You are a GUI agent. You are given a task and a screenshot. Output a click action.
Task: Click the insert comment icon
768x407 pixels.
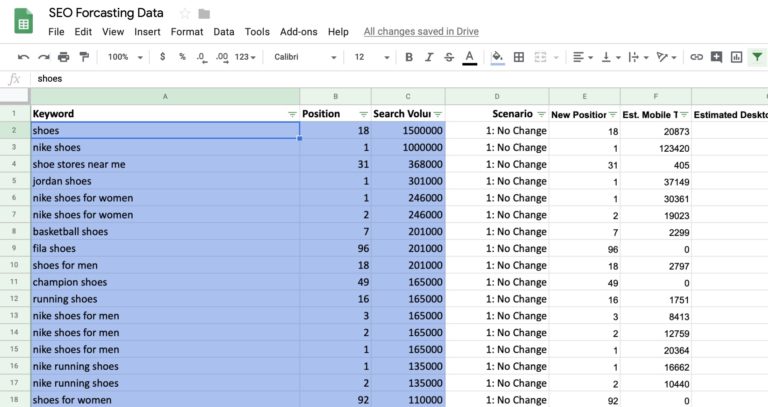coord(717,57)
